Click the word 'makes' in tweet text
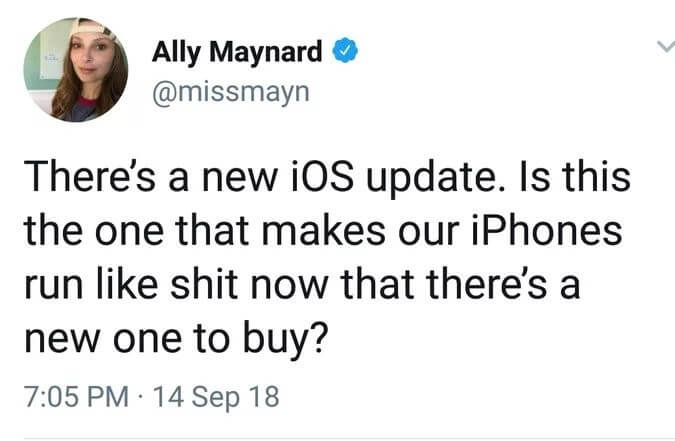Screen dimensions: 675x441 coord(323,230)
